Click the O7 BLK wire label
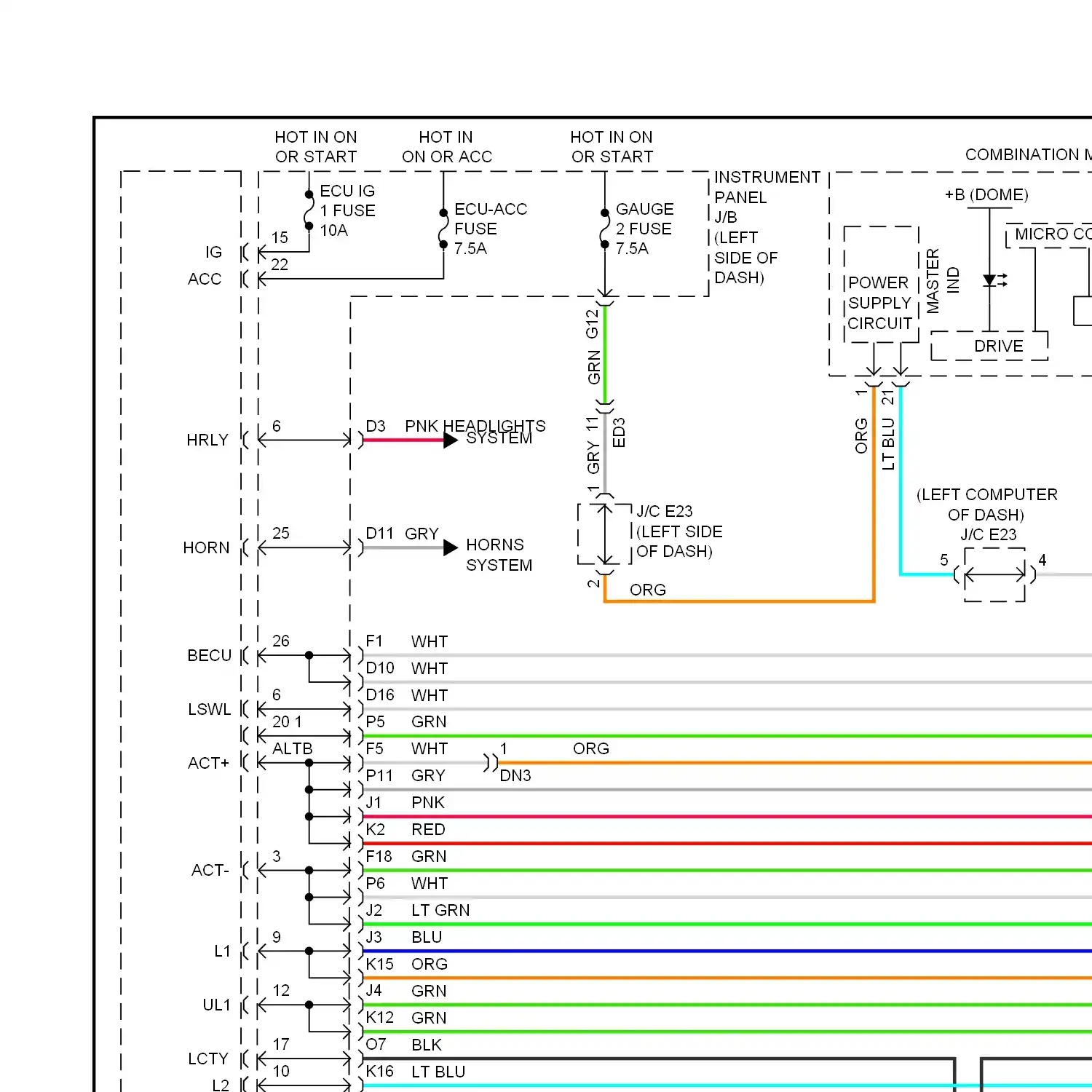Screen dimensions: 1092x1092 (x=404, y=1045)
